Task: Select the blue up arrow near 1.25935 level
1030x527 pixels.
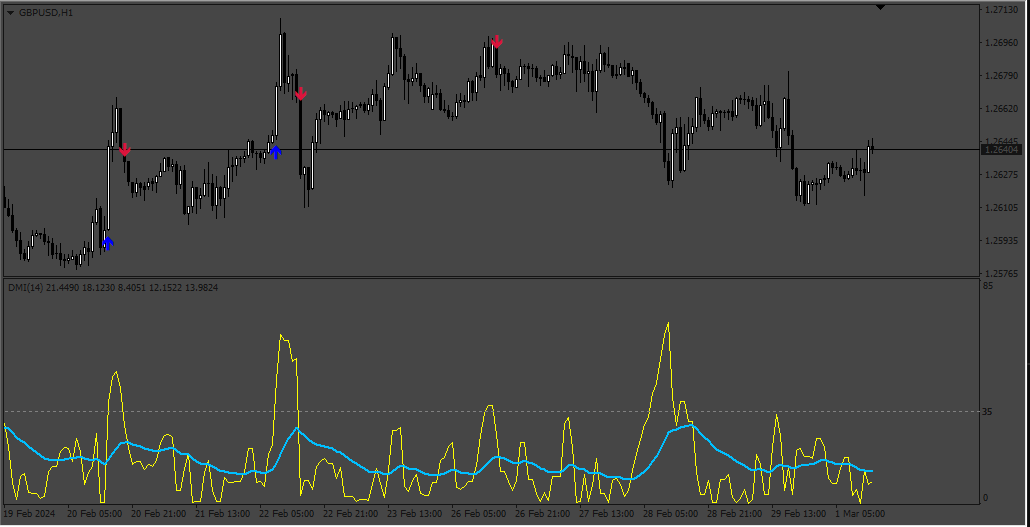Action: pyautogui.click(x=108, y=242)
